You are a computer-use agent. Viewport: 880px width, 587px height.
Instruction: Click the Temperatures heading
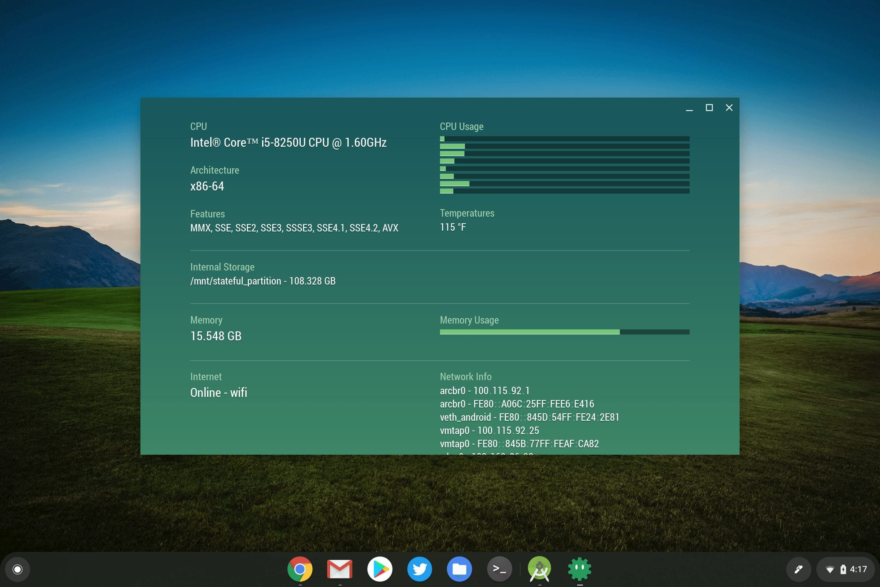click(467, 213)
